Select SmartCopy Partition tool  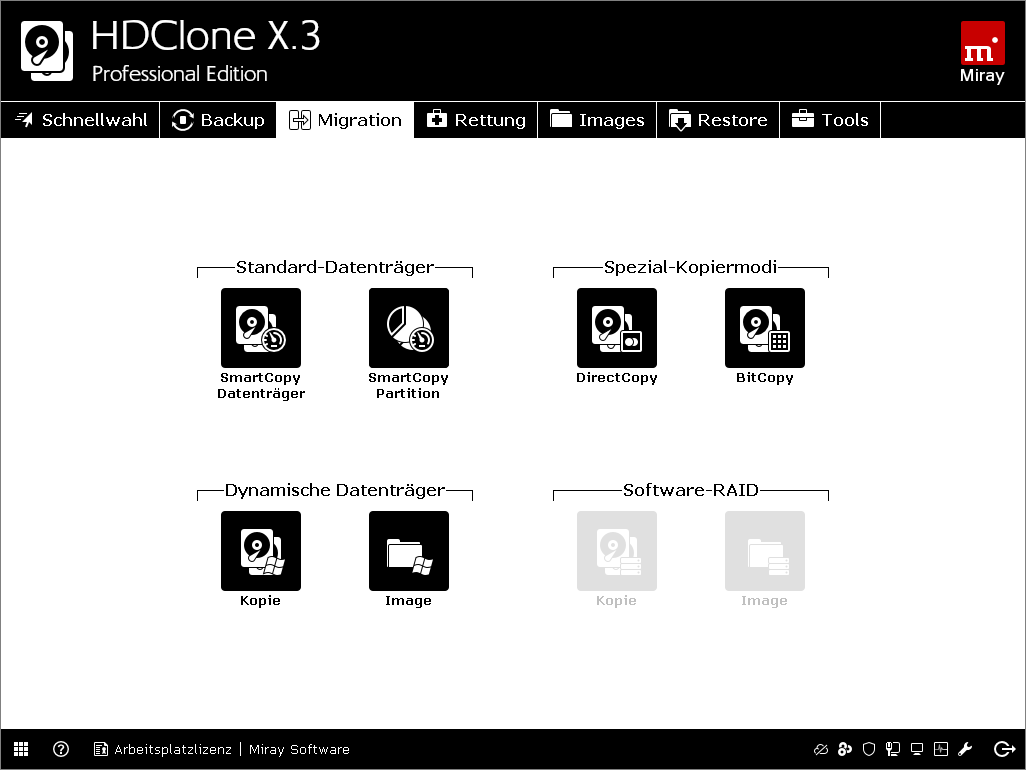tap(408, 328)
